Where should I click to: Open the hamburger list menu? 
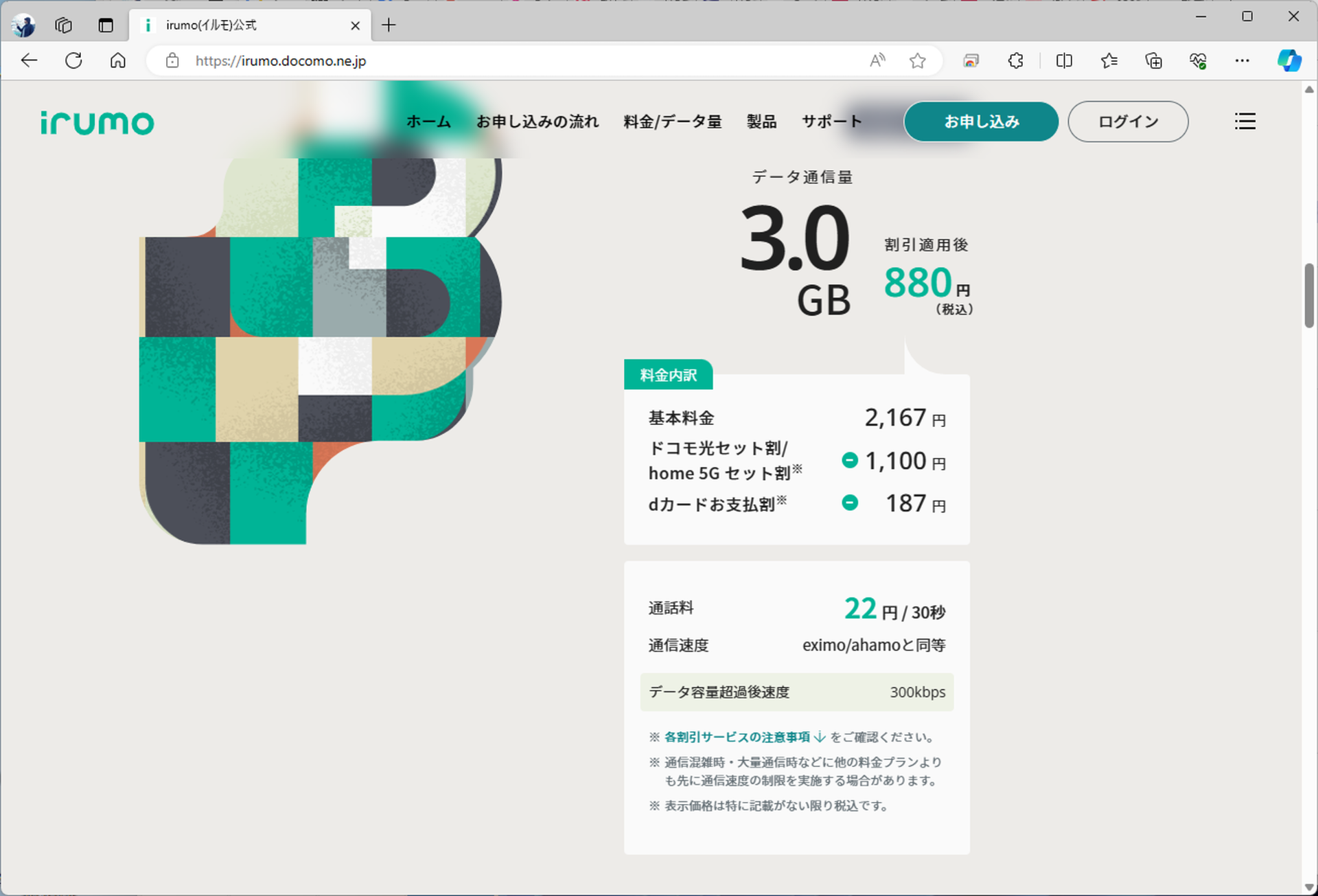tap(1245, 122)
